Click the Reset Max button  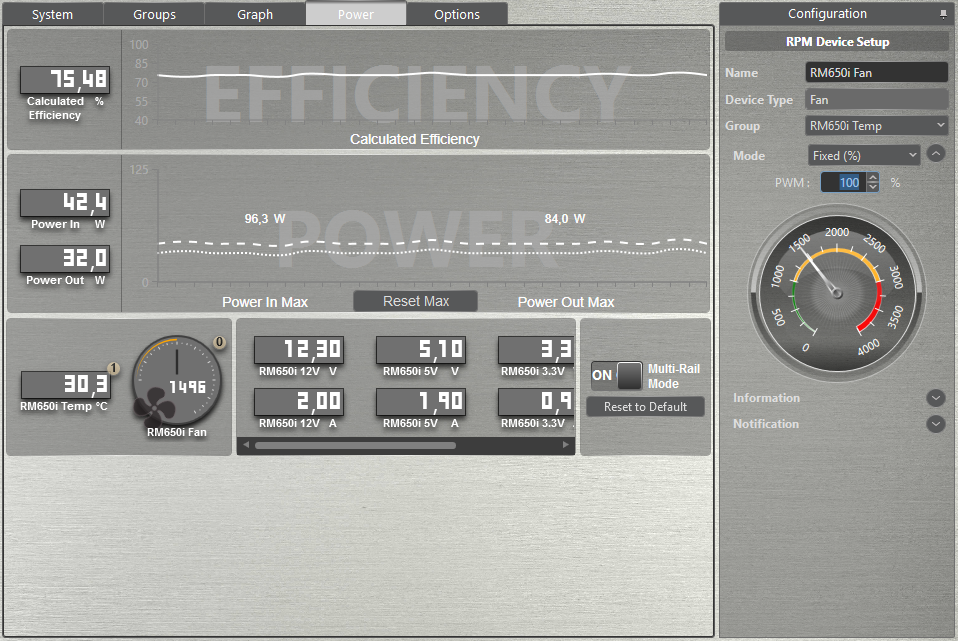tap(415, 301)
